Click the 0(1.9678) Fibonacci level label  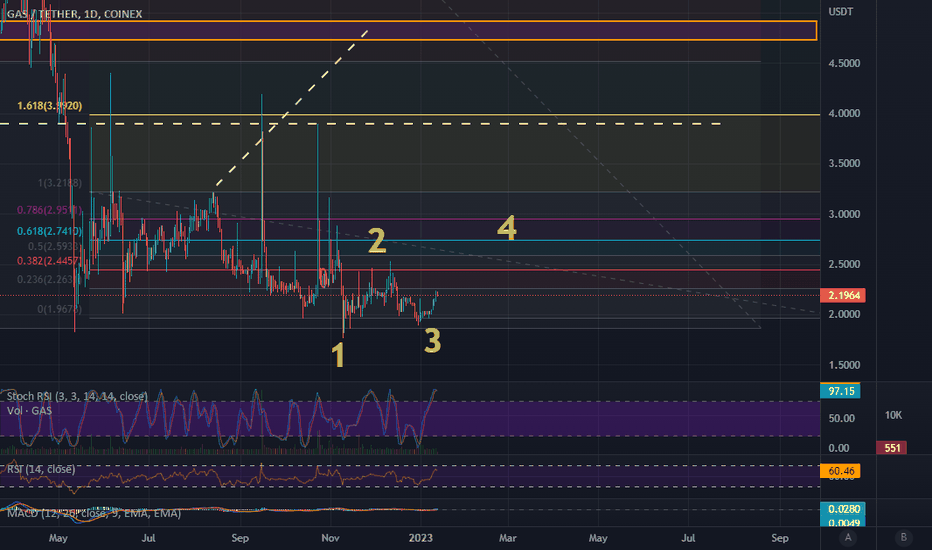(59, 309)
